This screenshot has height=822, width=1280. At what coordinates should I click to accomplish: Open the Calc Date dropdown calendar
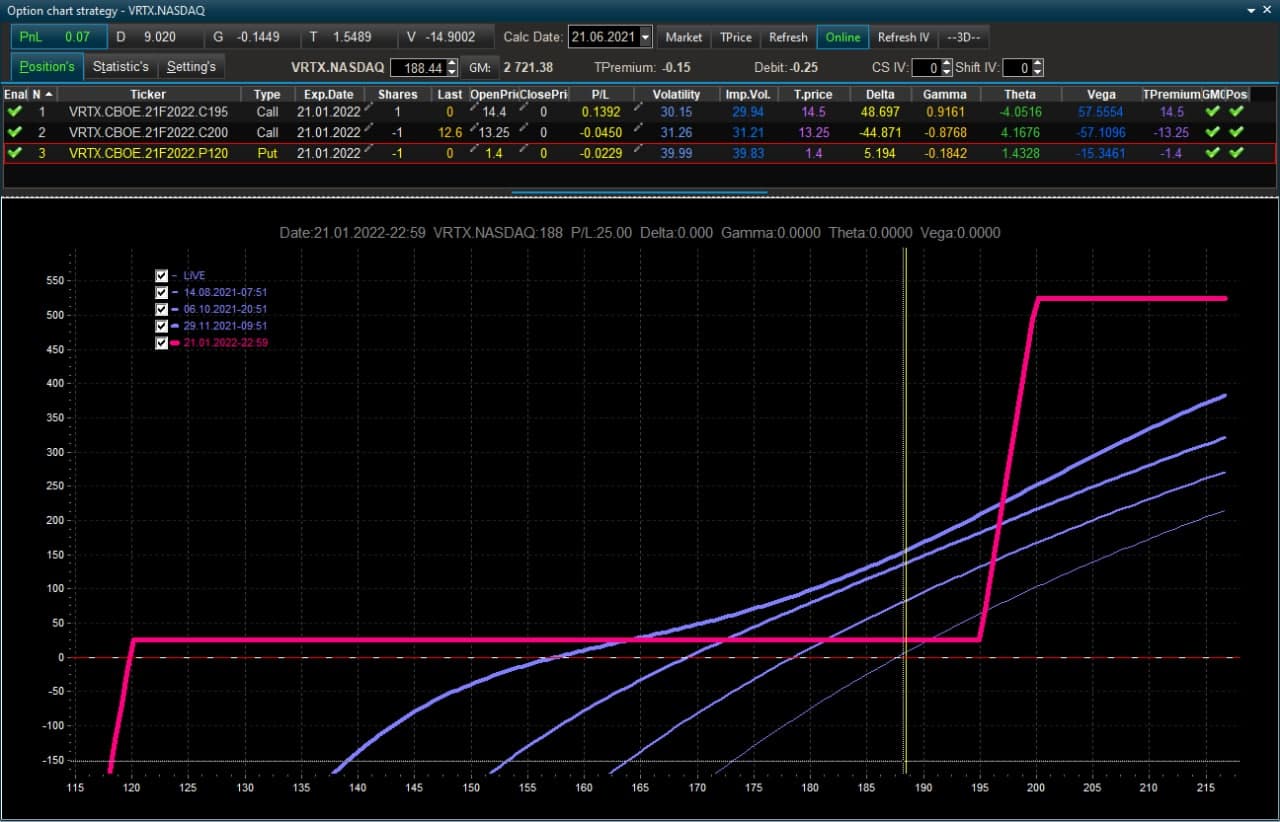(645, 37)
